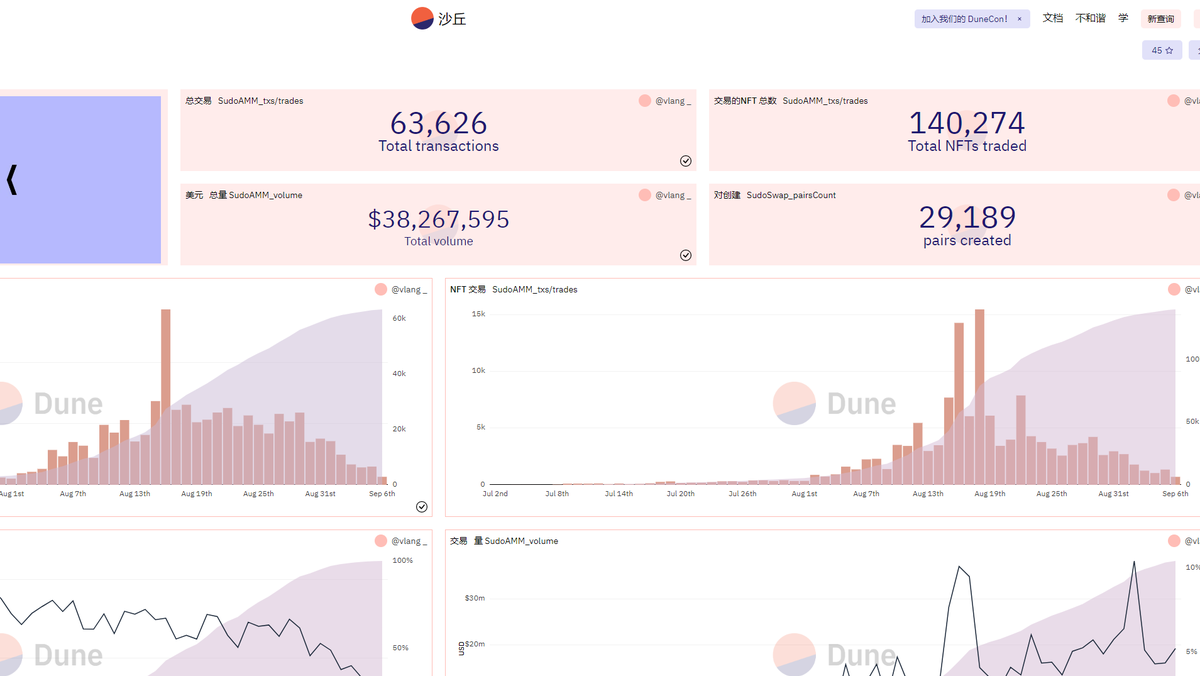The width and height of the screenshot is (1200, 676).
Task: Open the NFT 交易 SudoAMM_txs/trades chart title
Action: pos(513,289)
